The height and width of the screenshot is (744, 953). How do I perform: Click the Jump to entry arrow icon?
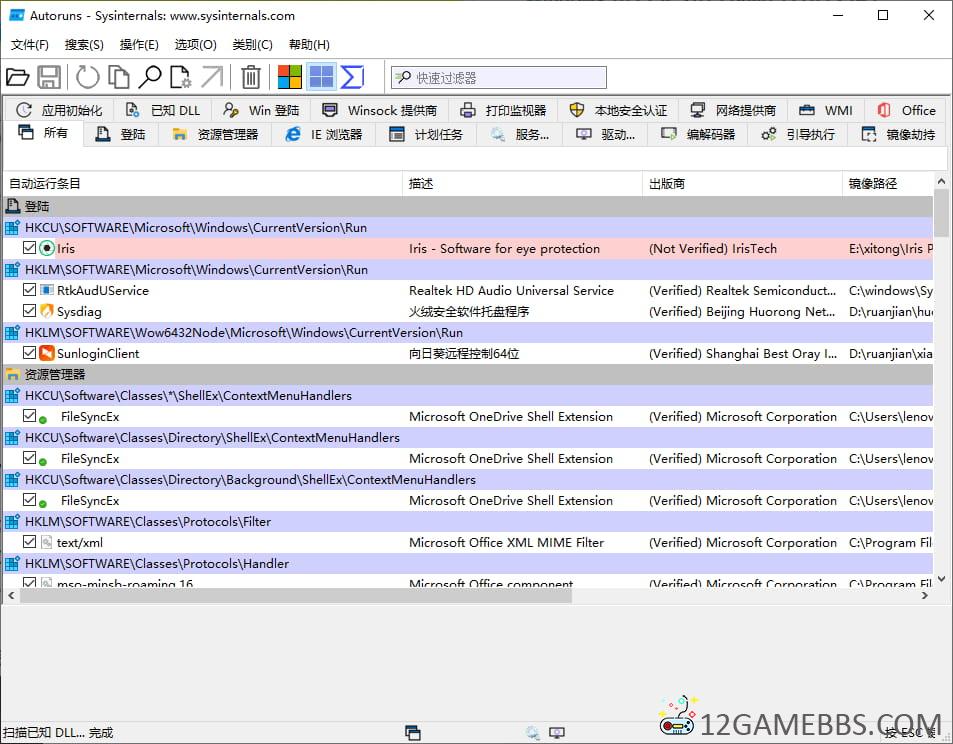coord(212,77)
